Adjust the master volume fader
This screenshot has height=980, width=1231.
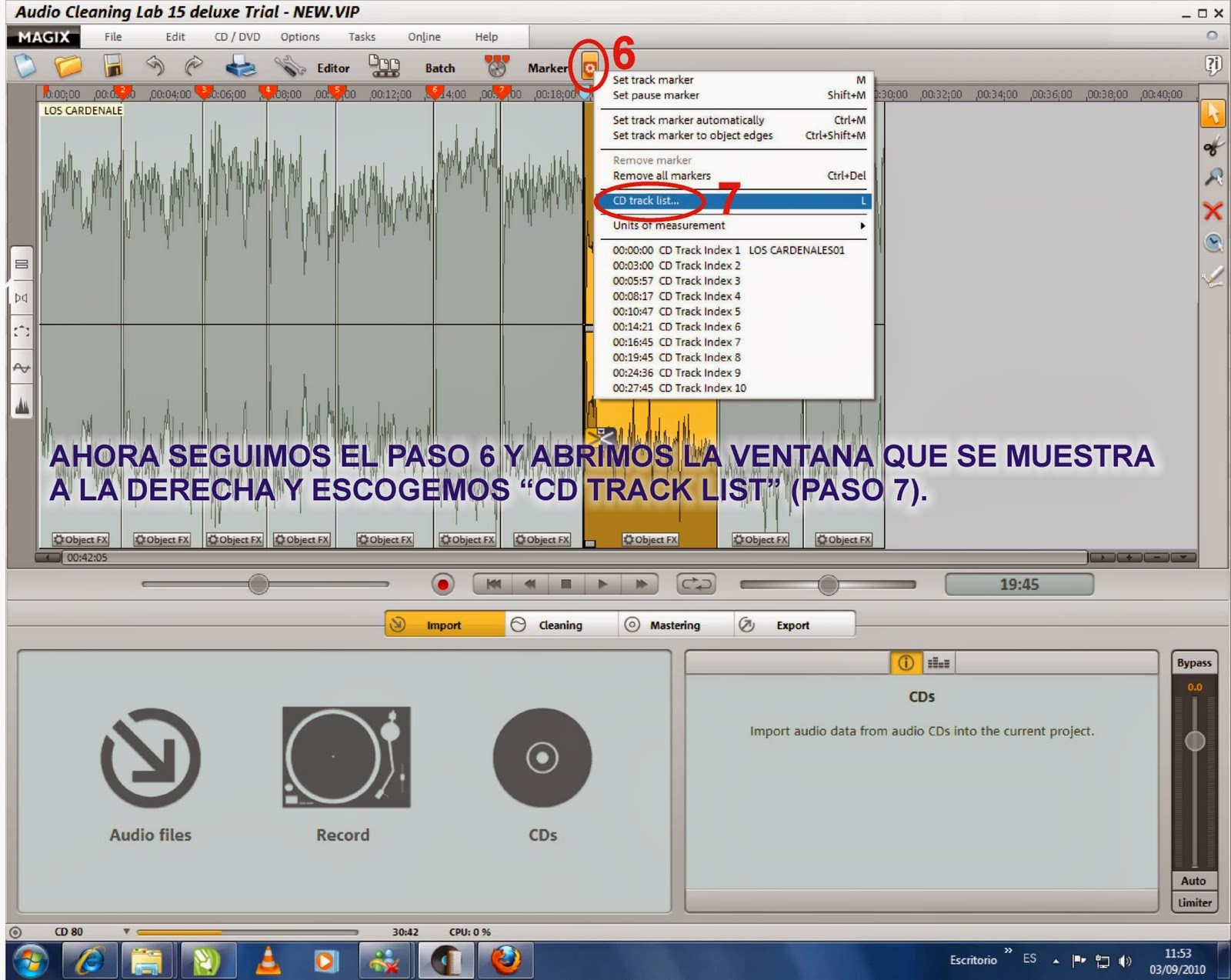(x=1194, y=741)
